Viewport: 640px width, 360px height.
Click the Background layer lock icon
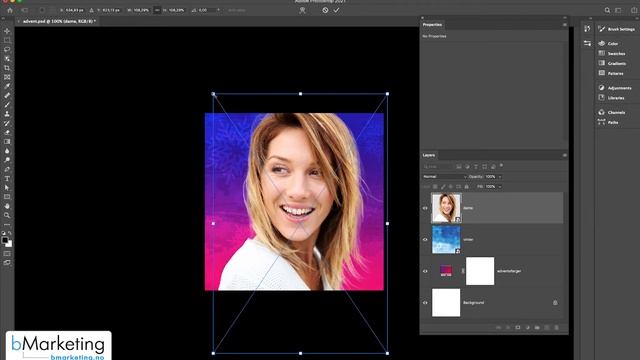[555, 303]
